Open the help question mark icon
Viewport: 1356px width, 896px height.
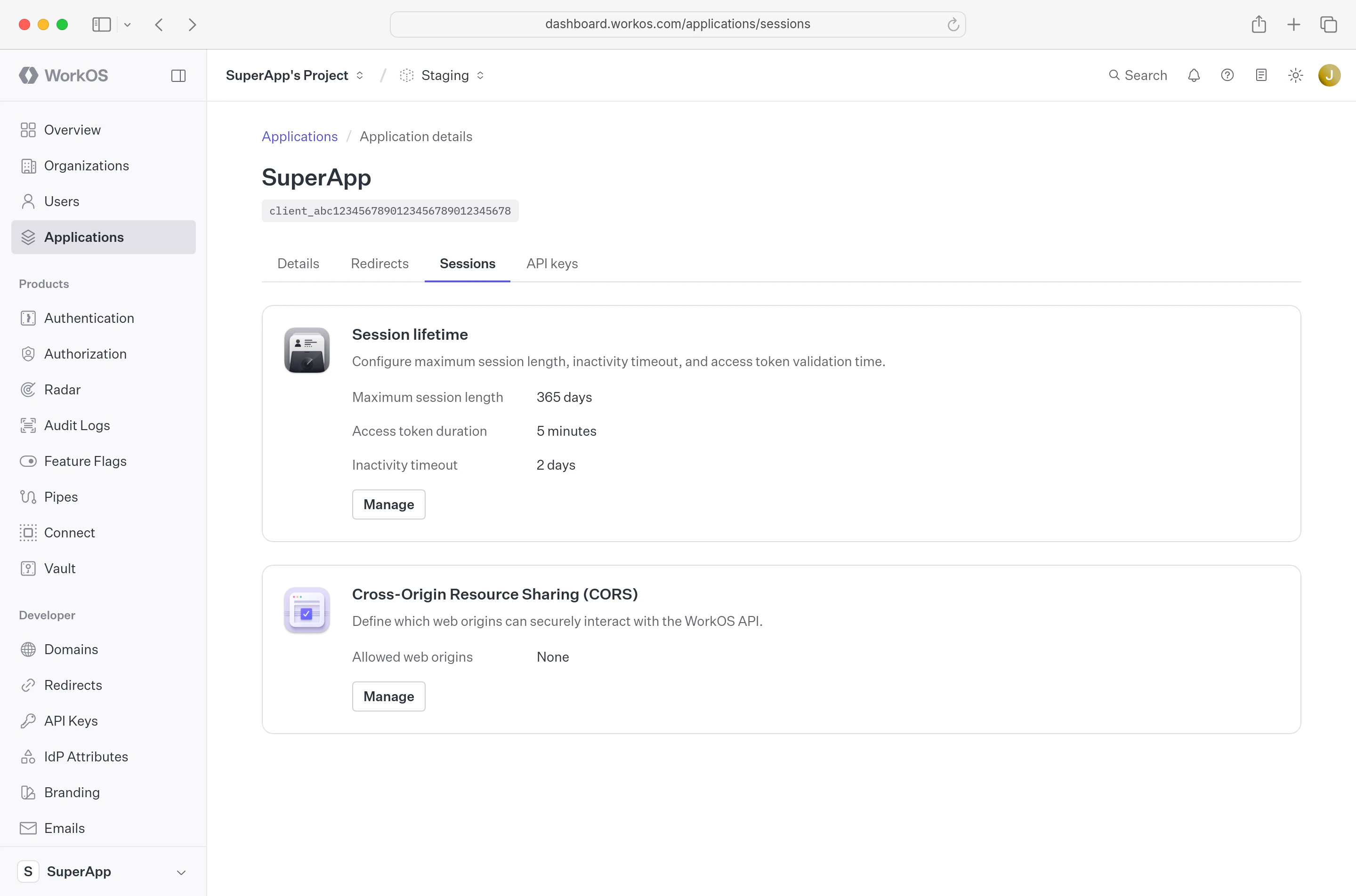pos(1227,75)
